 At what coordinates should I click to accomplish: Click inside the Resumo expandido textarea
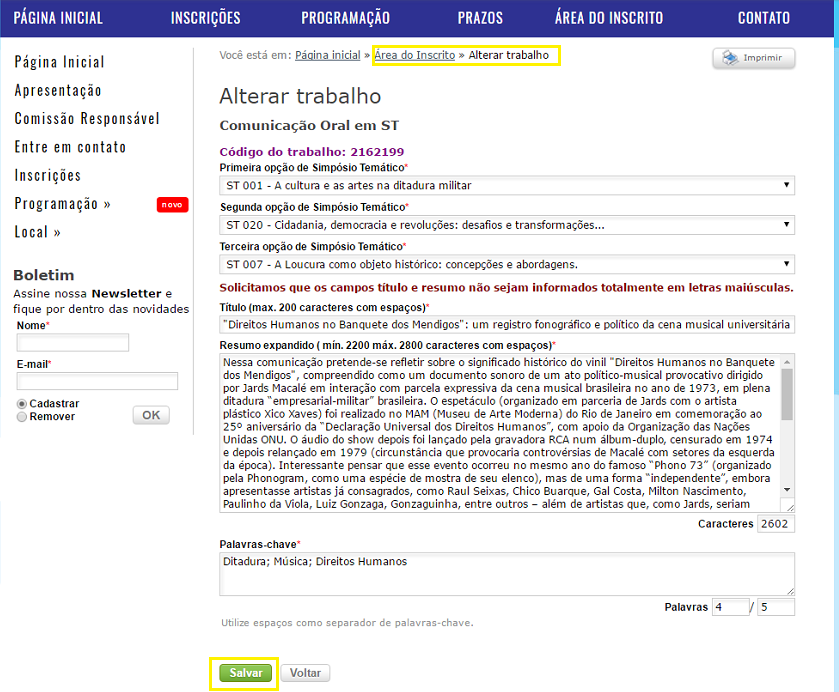click(x=500, y=432)
